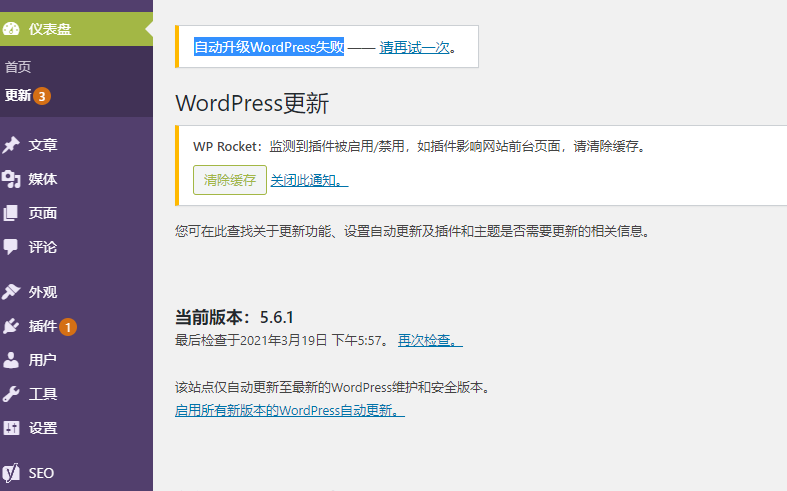Viewport: 787px width, 491px height.
Task: Click the 当前版本：5.6.1 text
Action: tap(234, 317)
